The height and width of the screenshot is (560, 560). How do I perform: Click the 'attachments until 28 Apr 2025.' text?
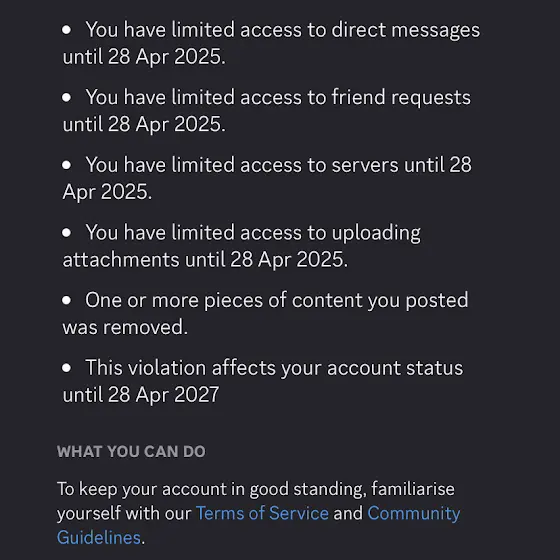[x=205, y=260]
